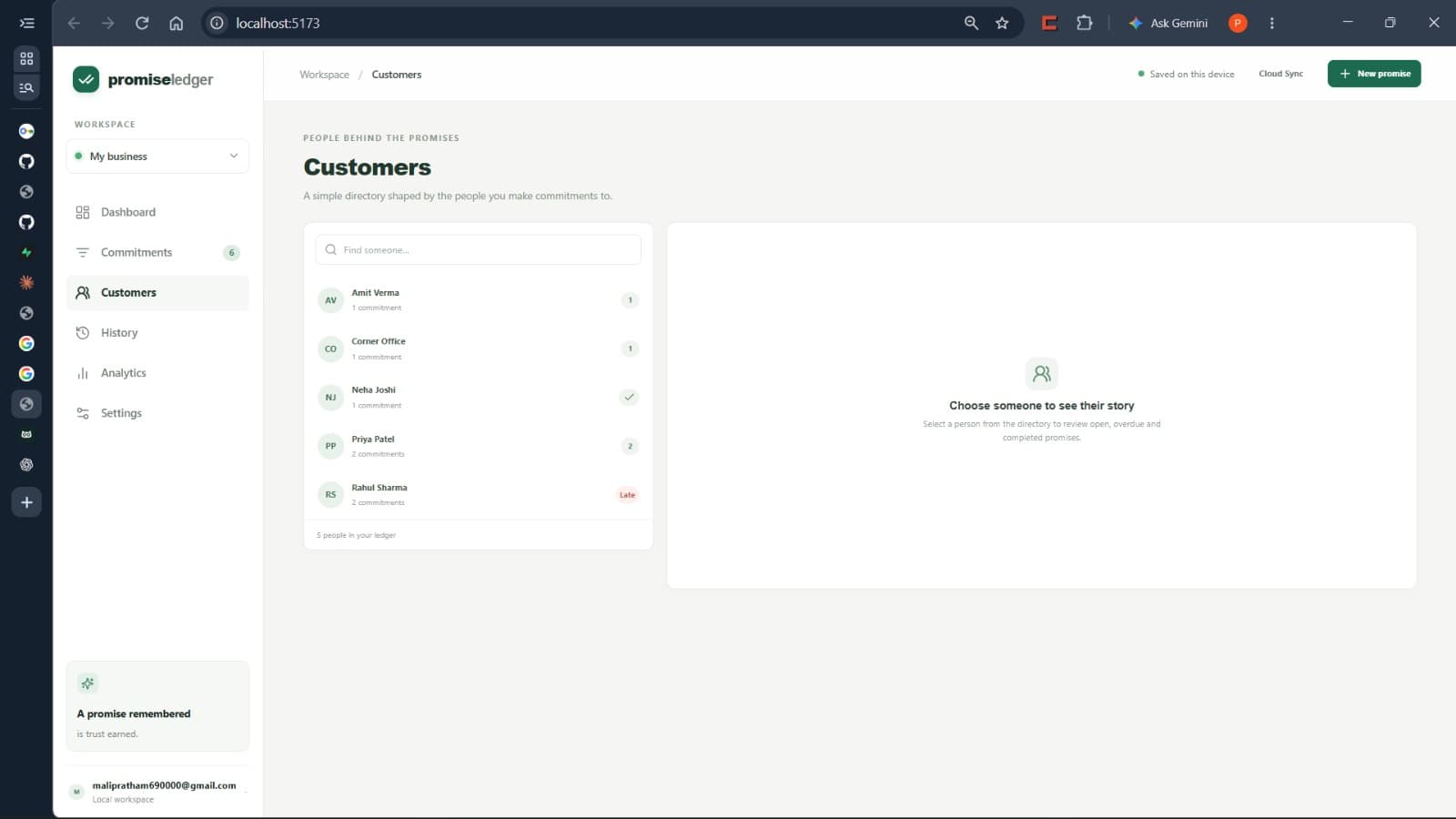Viewport: 1456px width, 819px height.
Task: Select the Customers sidebar item
Action: (x=157, y=293)
